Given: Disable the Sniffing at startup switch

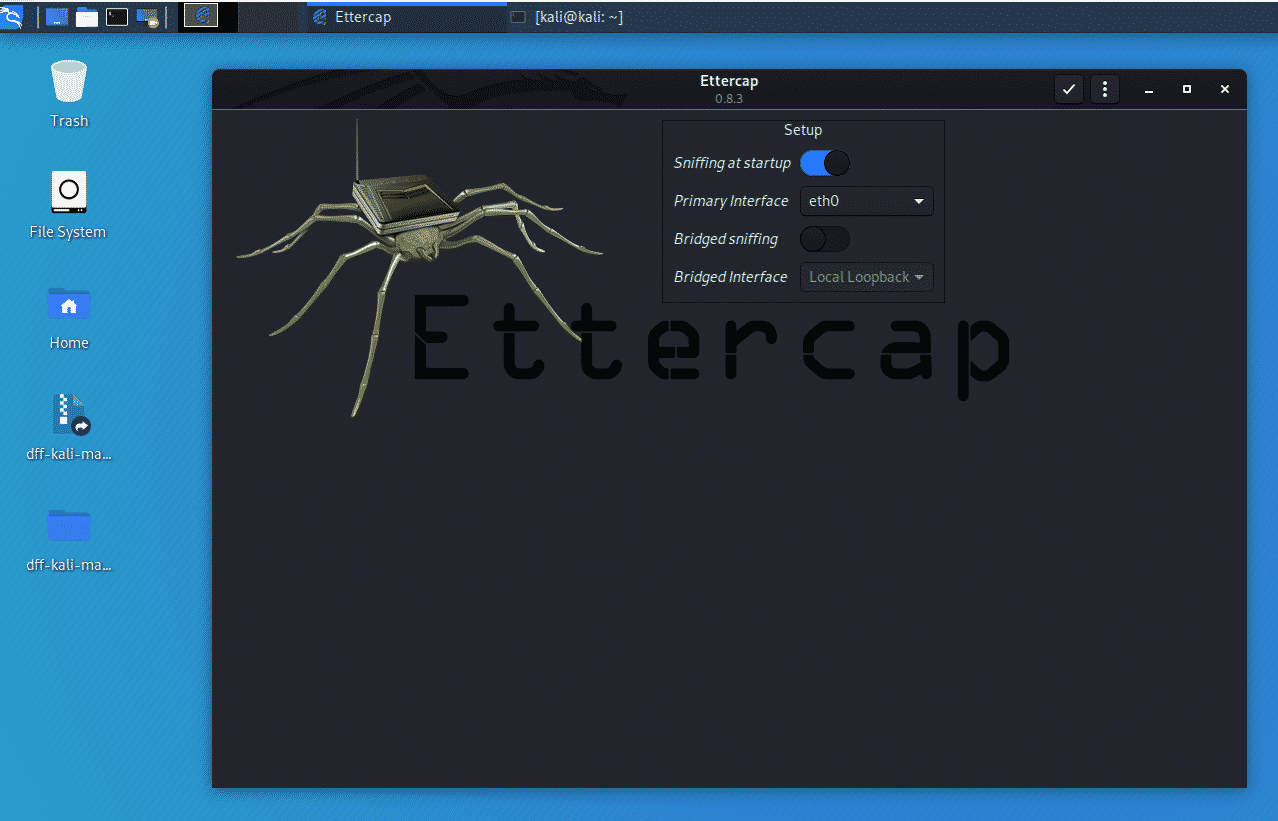Looking at the screenshot, I should [x=825, y=163].
